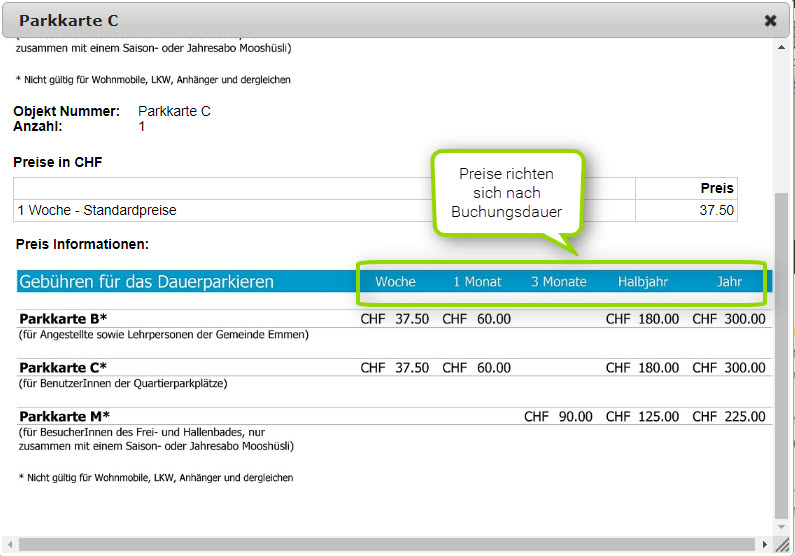Click the Gebühren für das Dauerparkieren heading
The height and width of the screenshot is (556, 795).
(x=146, y=282)
